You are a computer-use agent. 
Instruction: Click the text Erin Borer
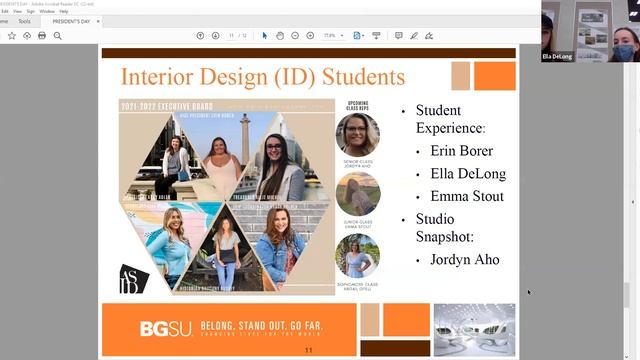462,151
